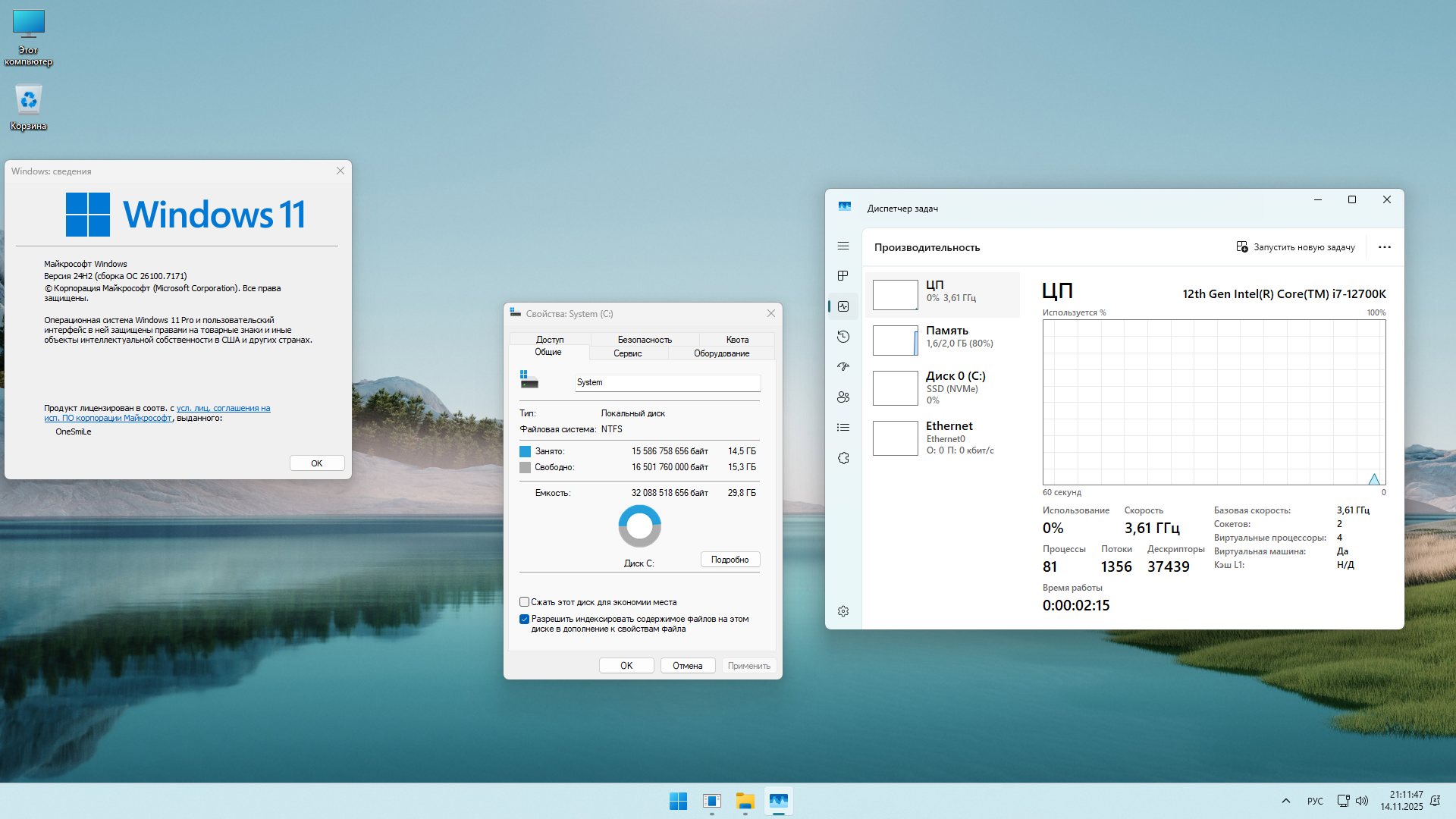1456x819 pixels.
Task: Open Details list page icon
Action: [x=843, y=428]
